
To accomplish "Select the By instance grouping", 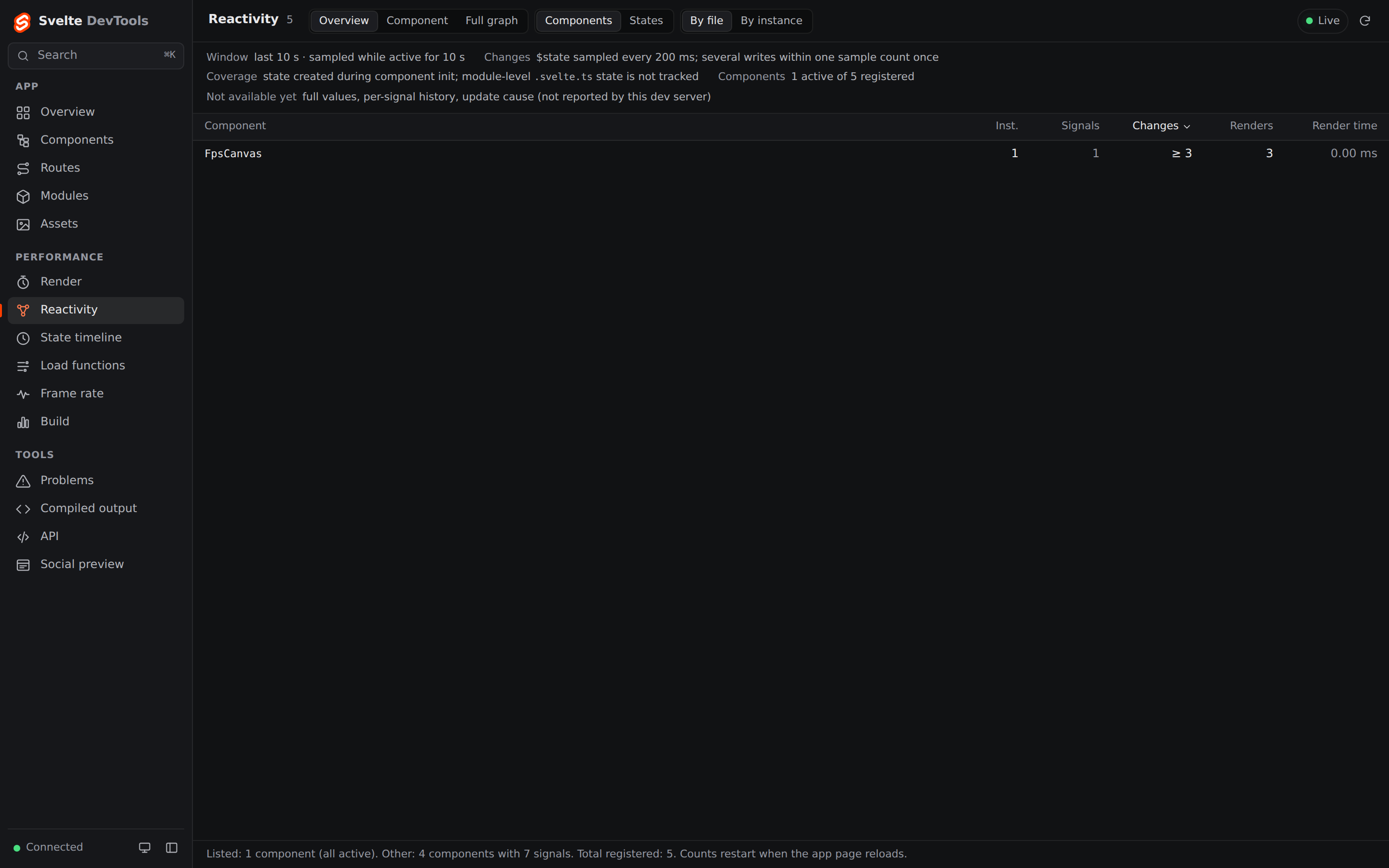I will [x=771, y=21].
